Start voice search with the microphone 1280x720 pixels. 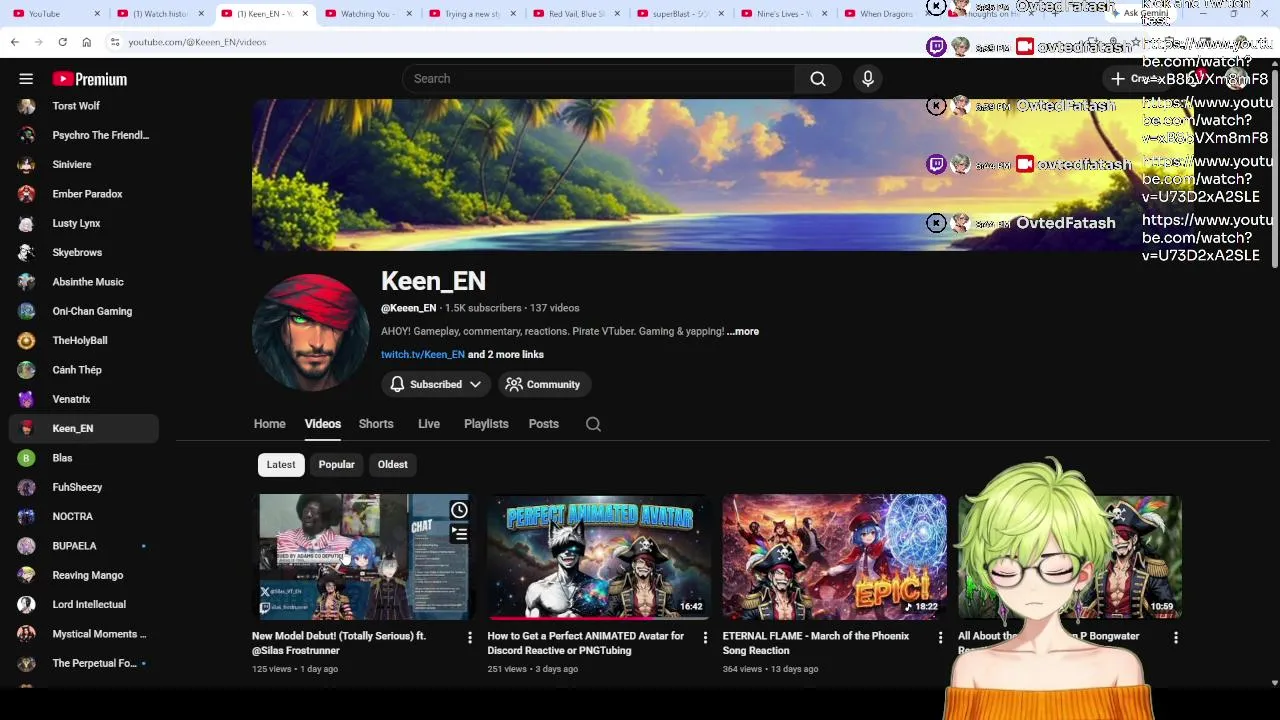tap(868, 79)
